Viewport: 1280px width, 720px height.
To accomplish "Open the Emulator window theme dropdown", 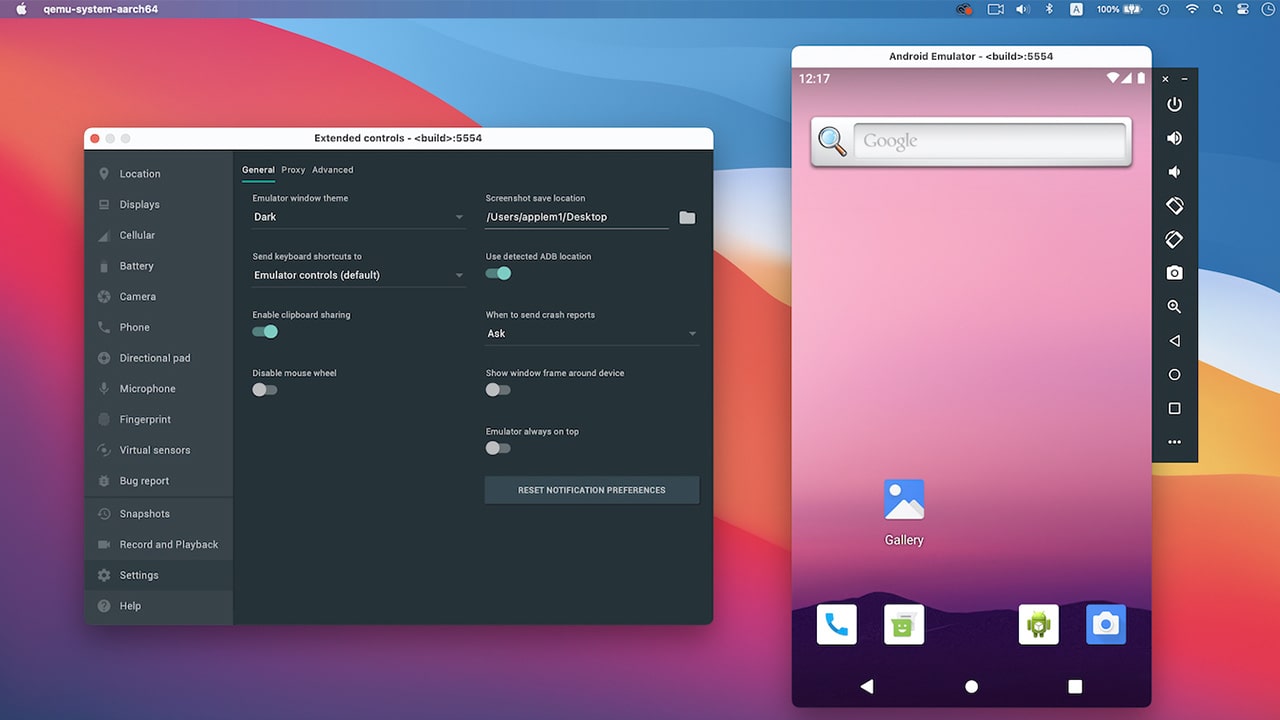I will 358,216.
